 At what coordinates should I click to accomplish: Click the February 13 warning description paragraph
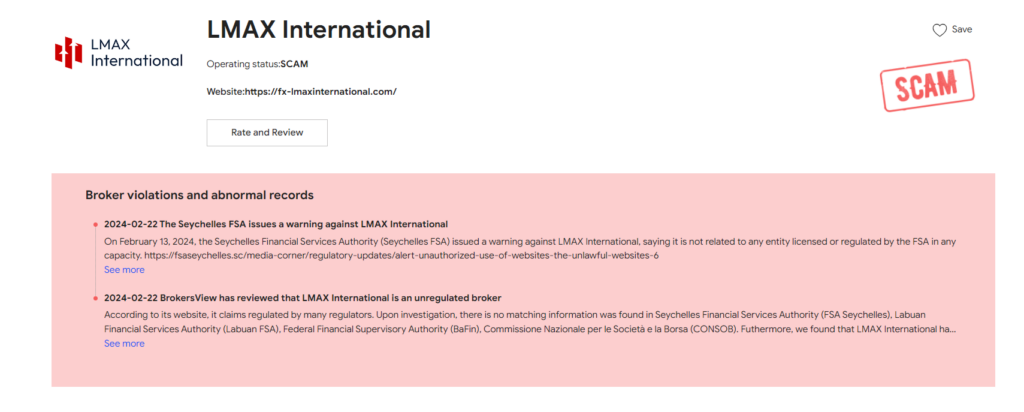point(500,241)
